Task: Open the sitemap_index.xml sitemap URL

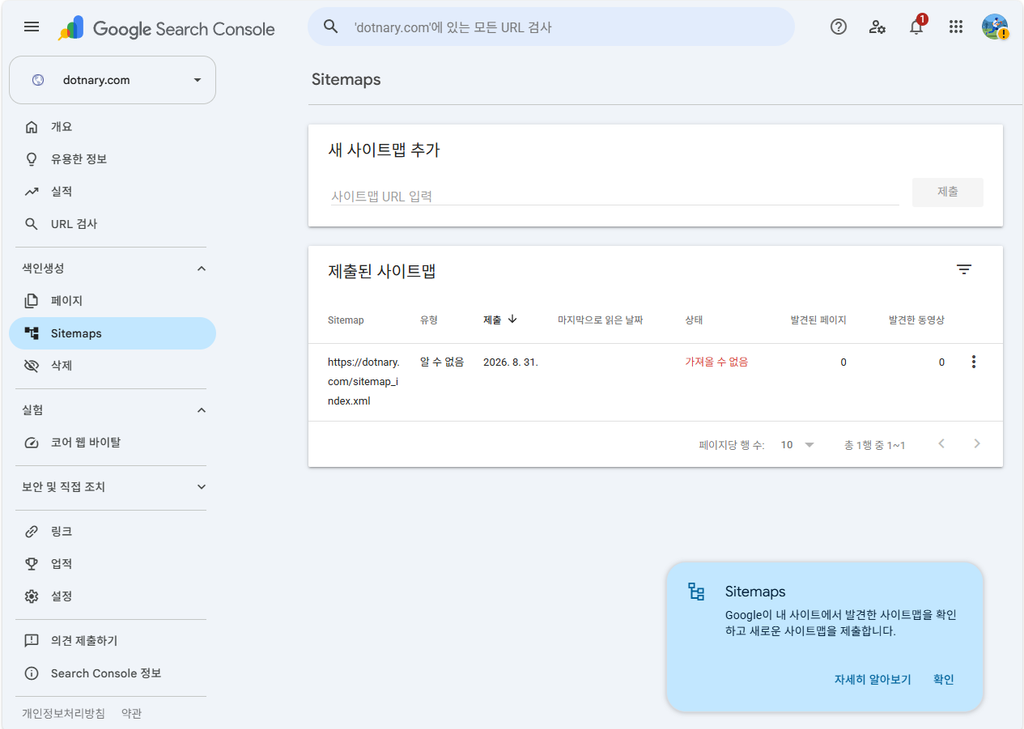Action: [363, 381]
